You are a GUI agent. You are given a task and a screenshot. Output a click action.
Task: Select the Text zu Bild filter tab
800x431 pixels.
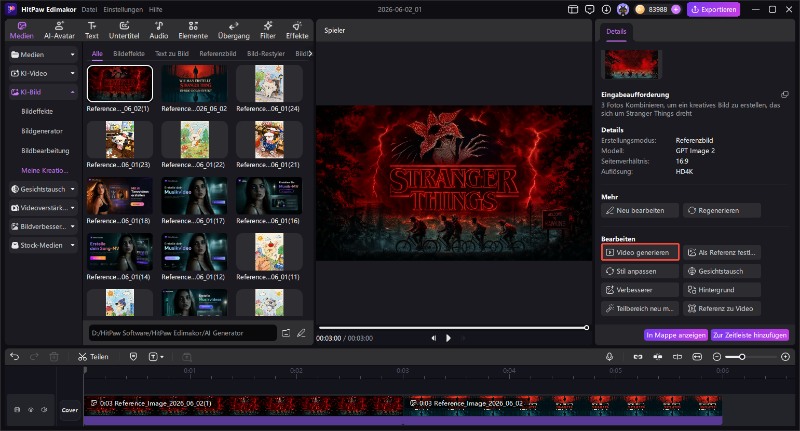pyautogui.click(x=171, y=54)
